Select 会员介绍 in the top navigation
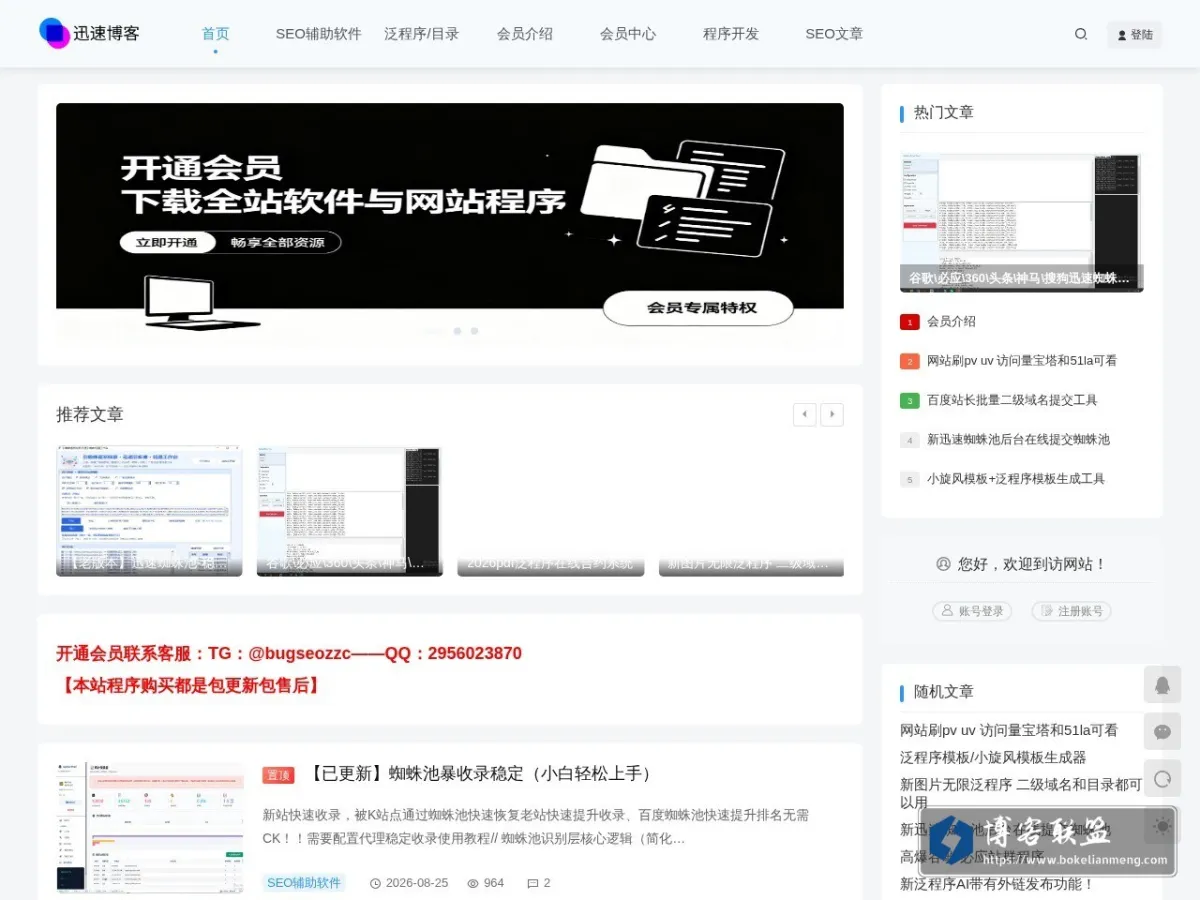 (x=525, y=34)
